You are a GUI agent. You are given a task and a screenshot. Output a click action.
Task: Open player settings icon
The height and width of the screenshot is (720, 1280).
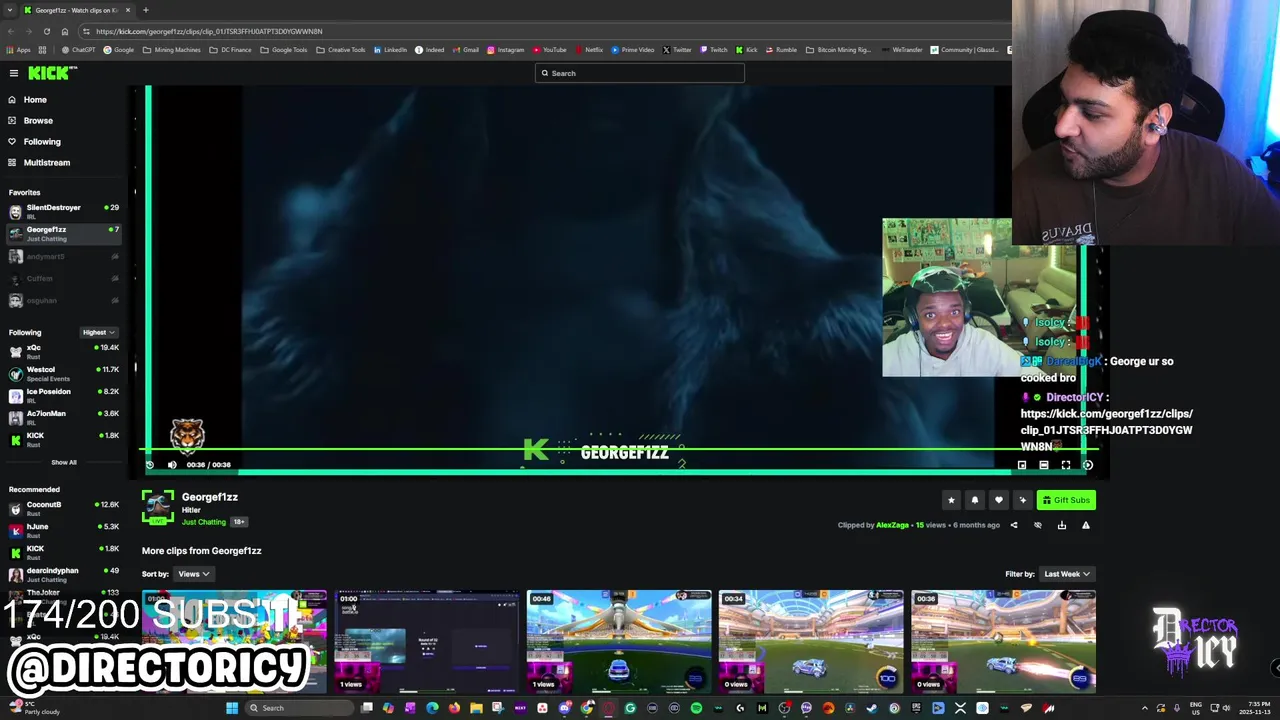point(1088,465)
